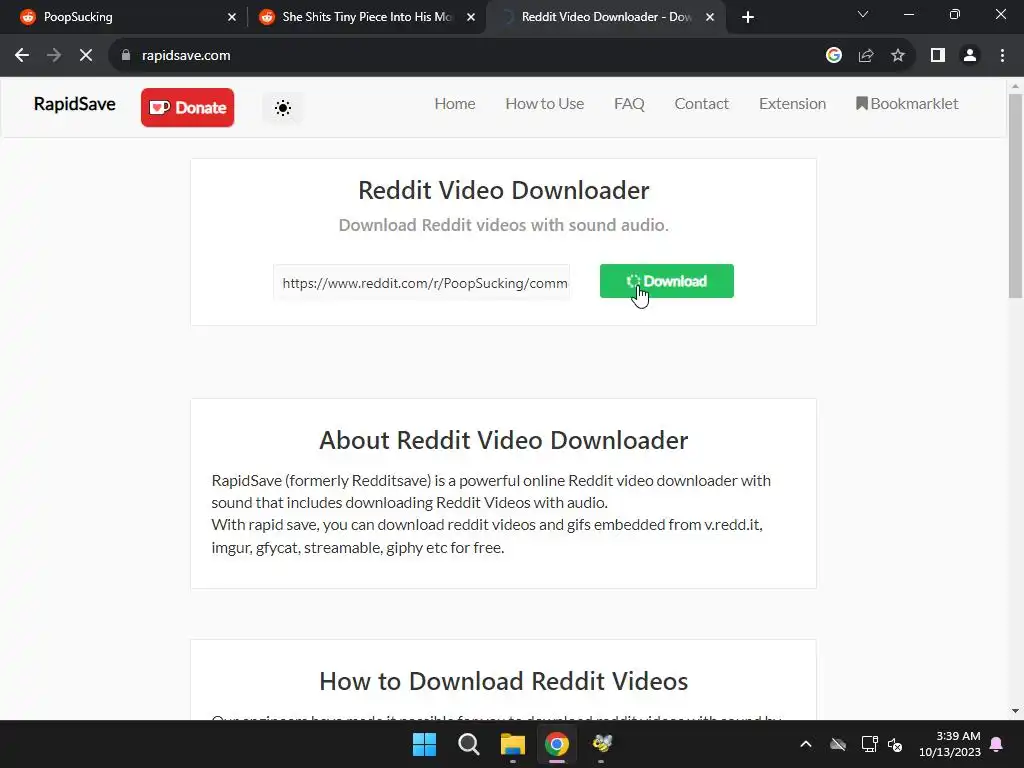Click the muted volume tray icon
1024x768 pixels.
point(895,744)
